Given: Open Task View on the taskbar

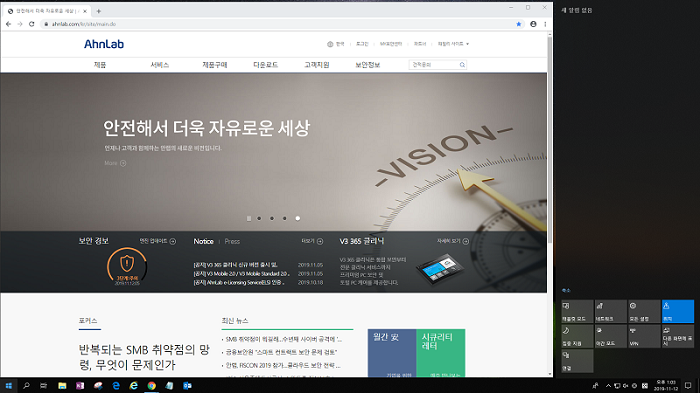Looking at the screenshot, I should pyautogui.click(x=43, y=385).
